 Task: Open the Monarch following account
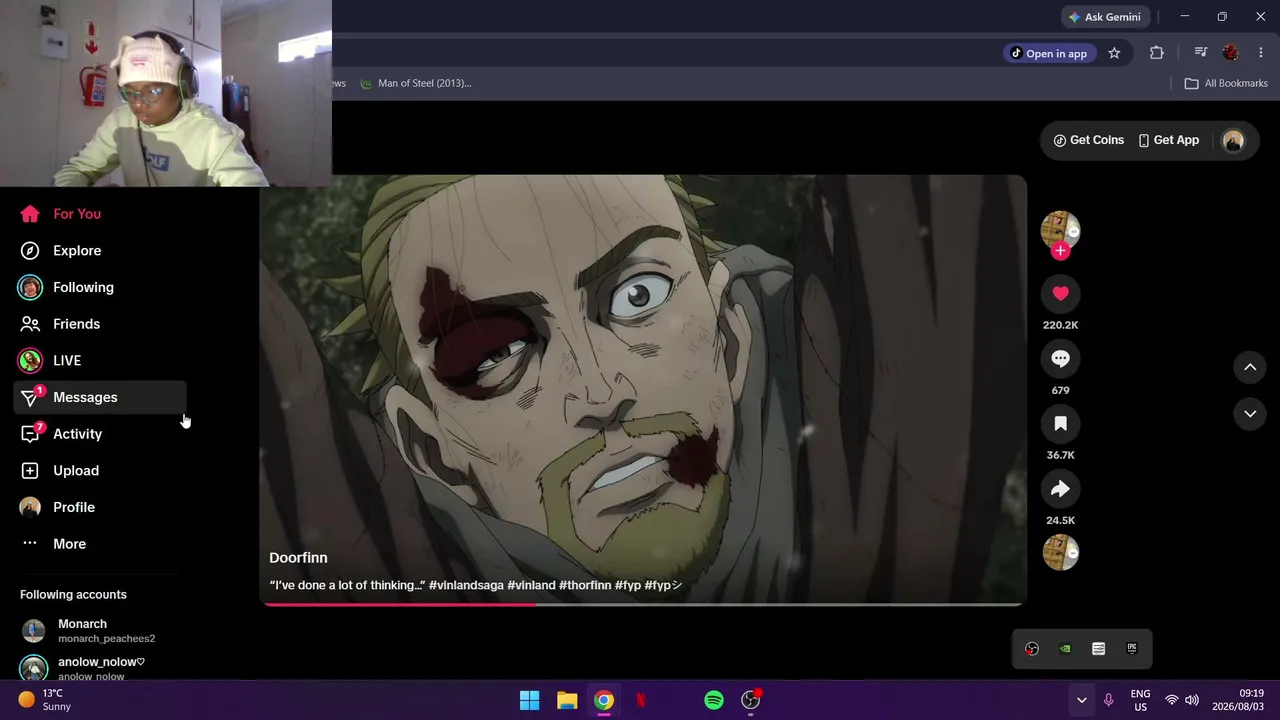tap(100, 631)
